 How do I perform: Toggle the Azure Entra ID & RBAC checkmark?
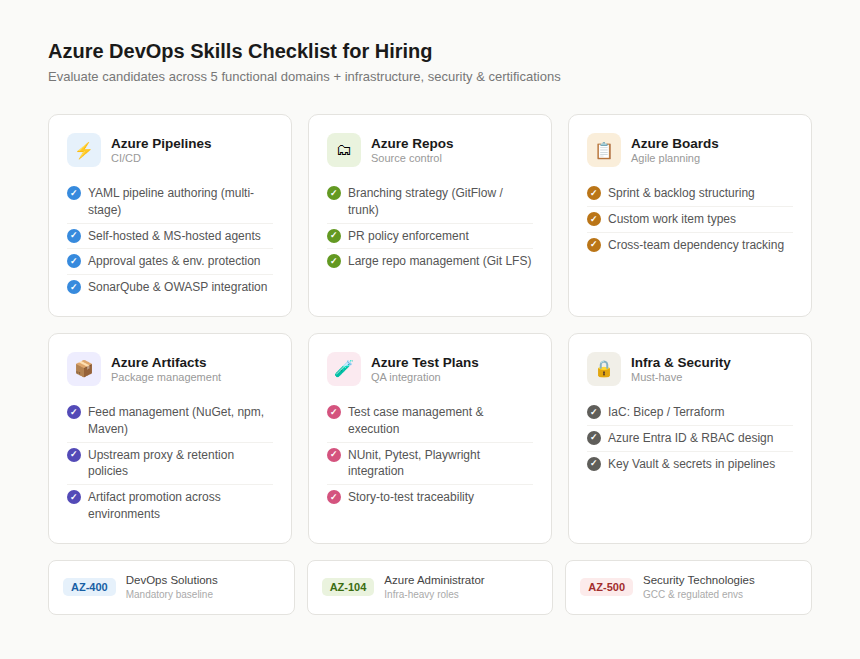click(594, 438)
